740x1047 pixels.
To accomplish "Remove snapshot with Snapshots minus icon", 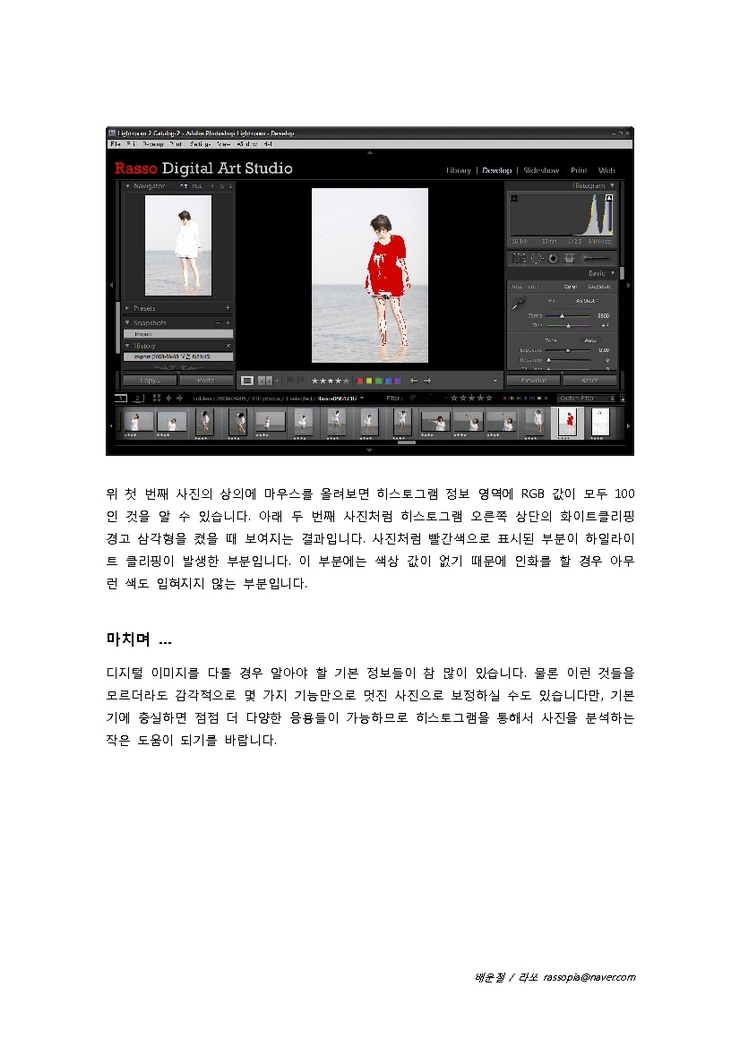I will pos(218,323).
